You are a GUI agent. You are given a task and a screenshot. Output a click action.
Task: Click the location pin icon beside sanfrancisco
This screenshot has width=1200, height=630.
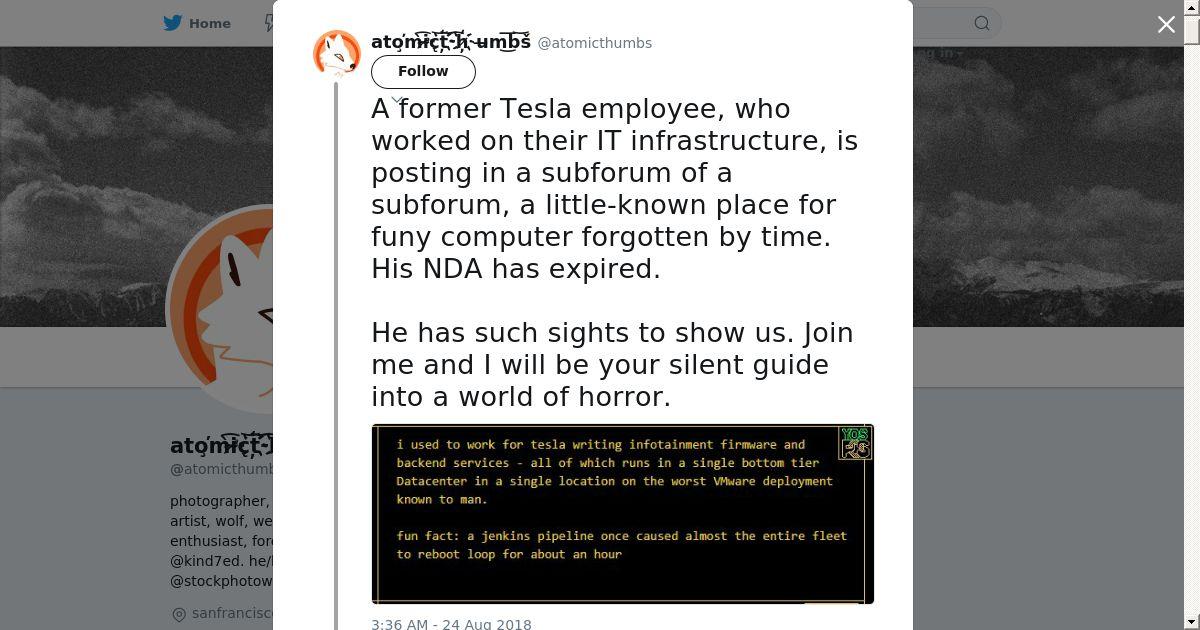point(179,614)
